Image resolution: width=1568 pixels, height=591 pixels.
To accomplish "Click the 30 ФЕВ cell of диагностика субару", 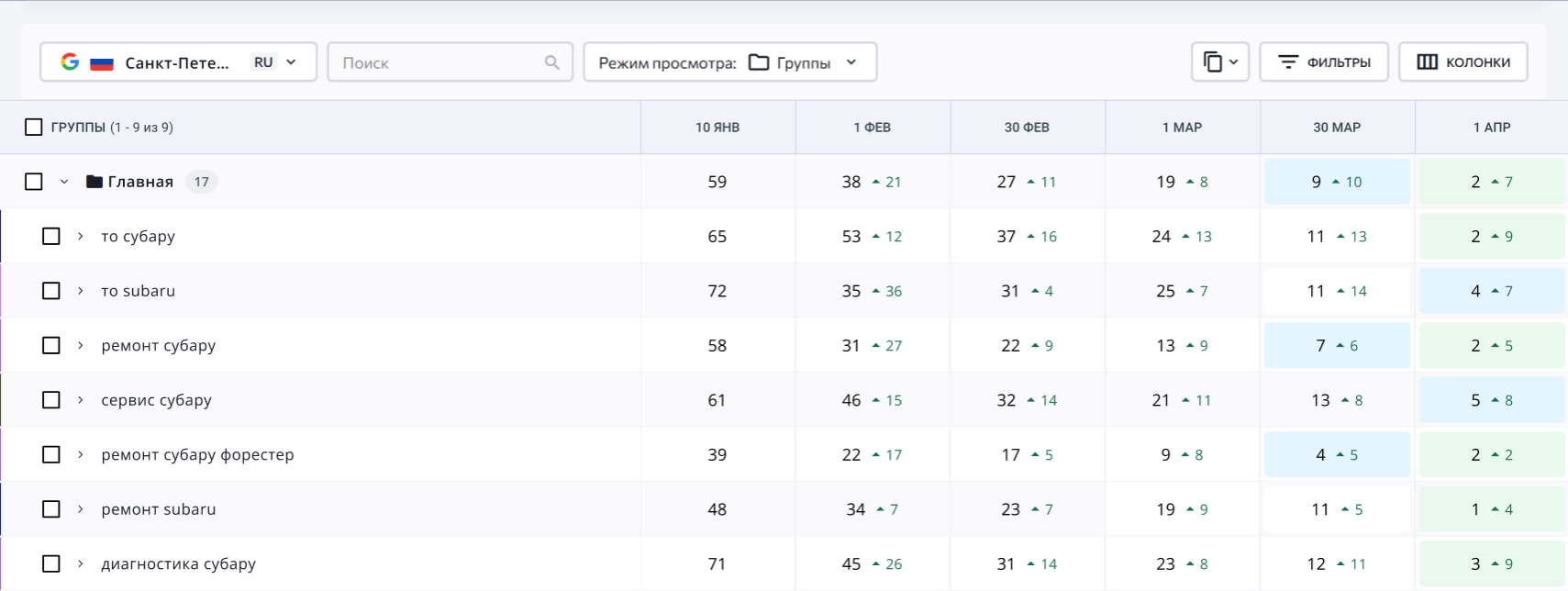I will pos(1028,564).
